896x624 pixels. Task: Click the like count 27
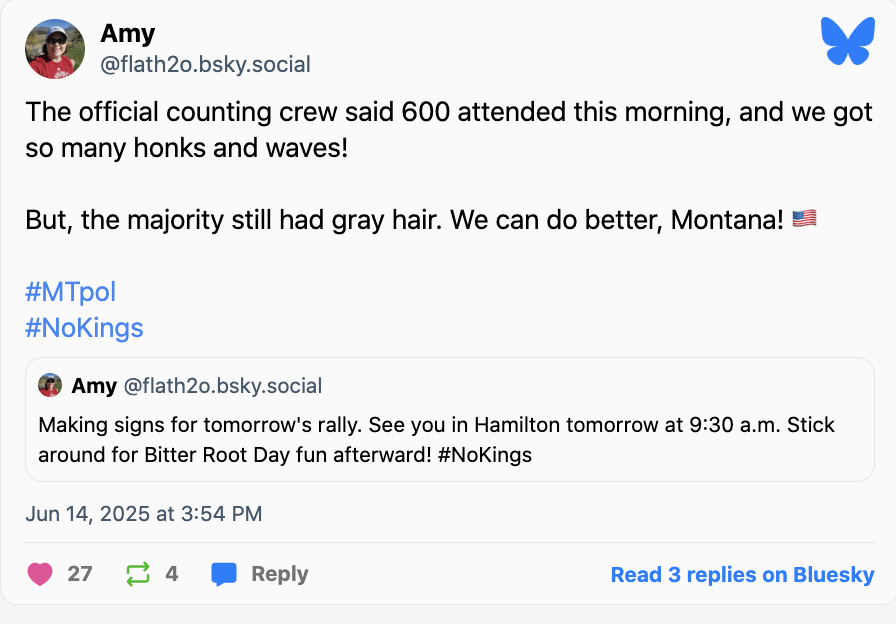tap(80, 574)
